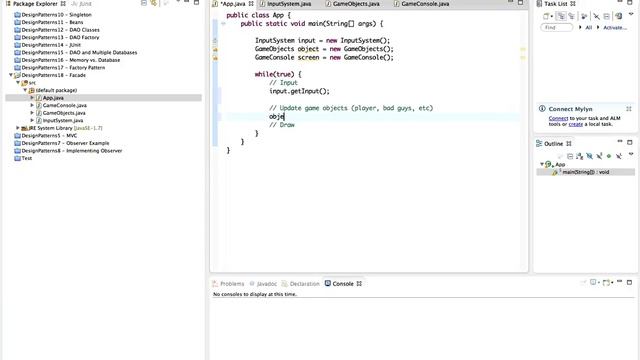The height and width of the screenshot is (360, 640).
Task: Collapse all tasks in Task List toolbar
Action: tap(607, 16)
